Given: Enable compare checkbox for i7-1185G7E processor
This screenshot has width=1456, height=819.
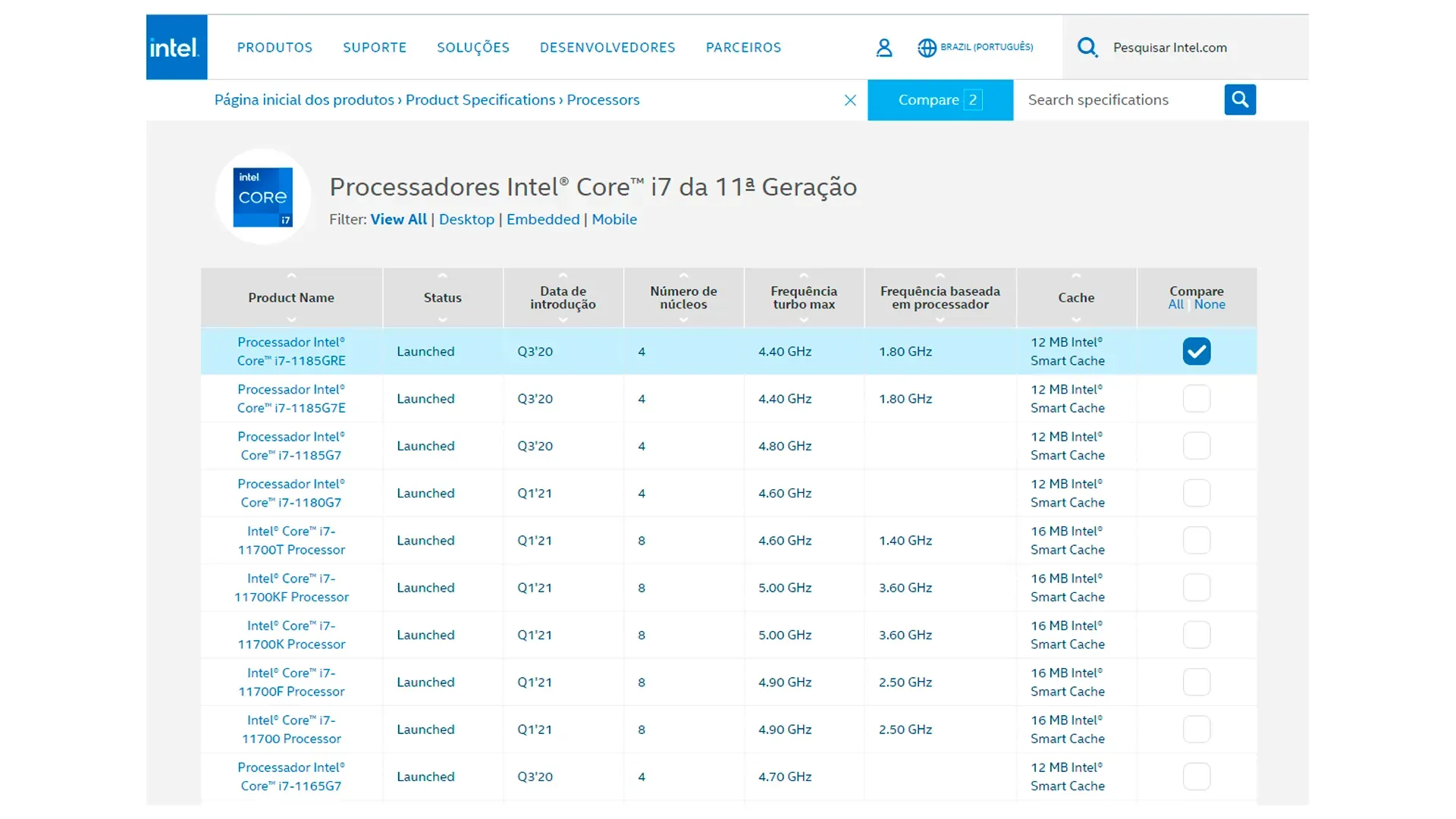Looking at the screenshot, I should tap(1196, 398).
